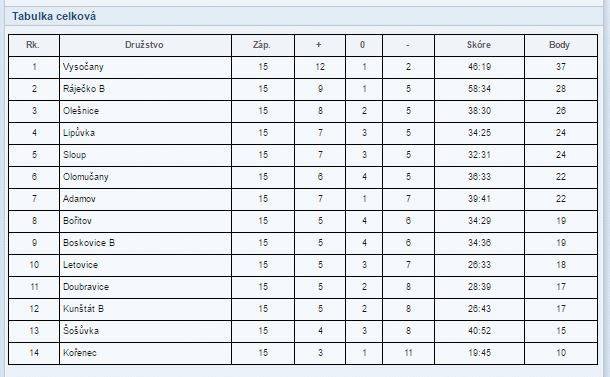Click team name Olomučany
This screenshot has width=610, height=377.
click(86, 177)
